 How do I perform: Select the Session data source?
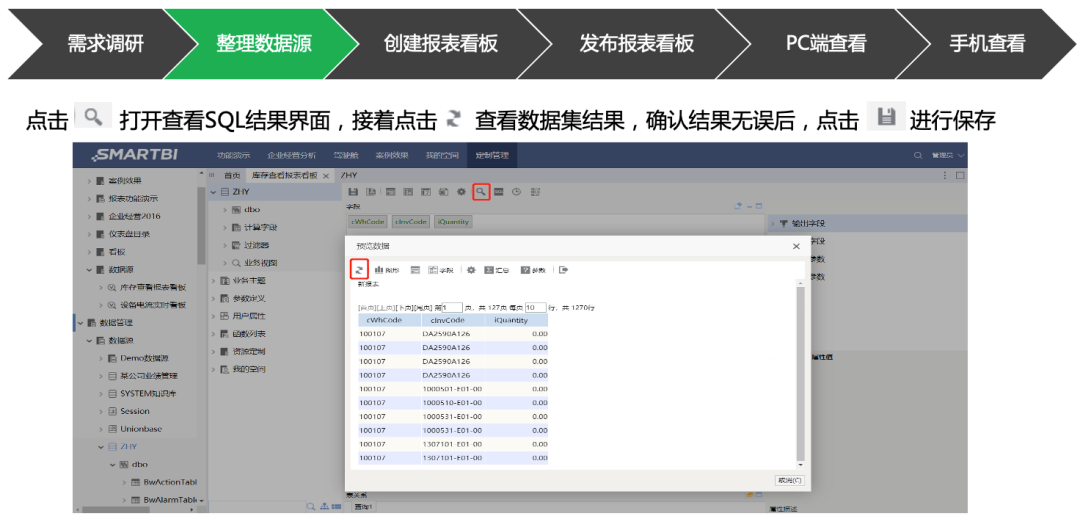134,411
